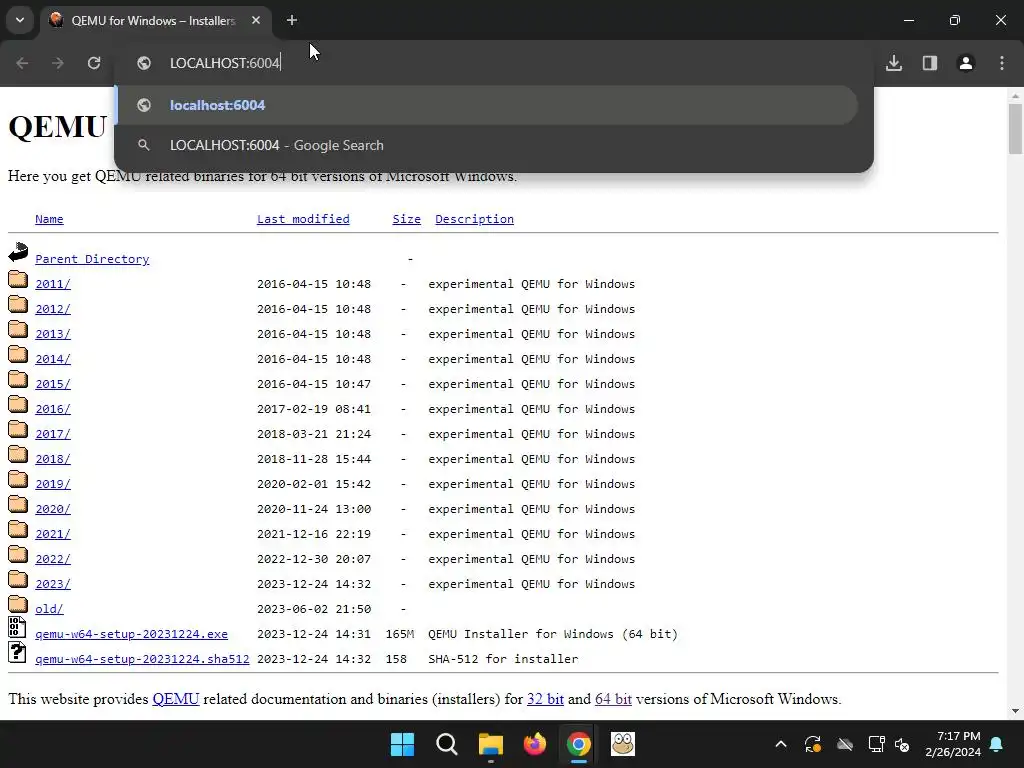
Task: Close the QEMU for Windows tab
Action: [x=256, y=20]
